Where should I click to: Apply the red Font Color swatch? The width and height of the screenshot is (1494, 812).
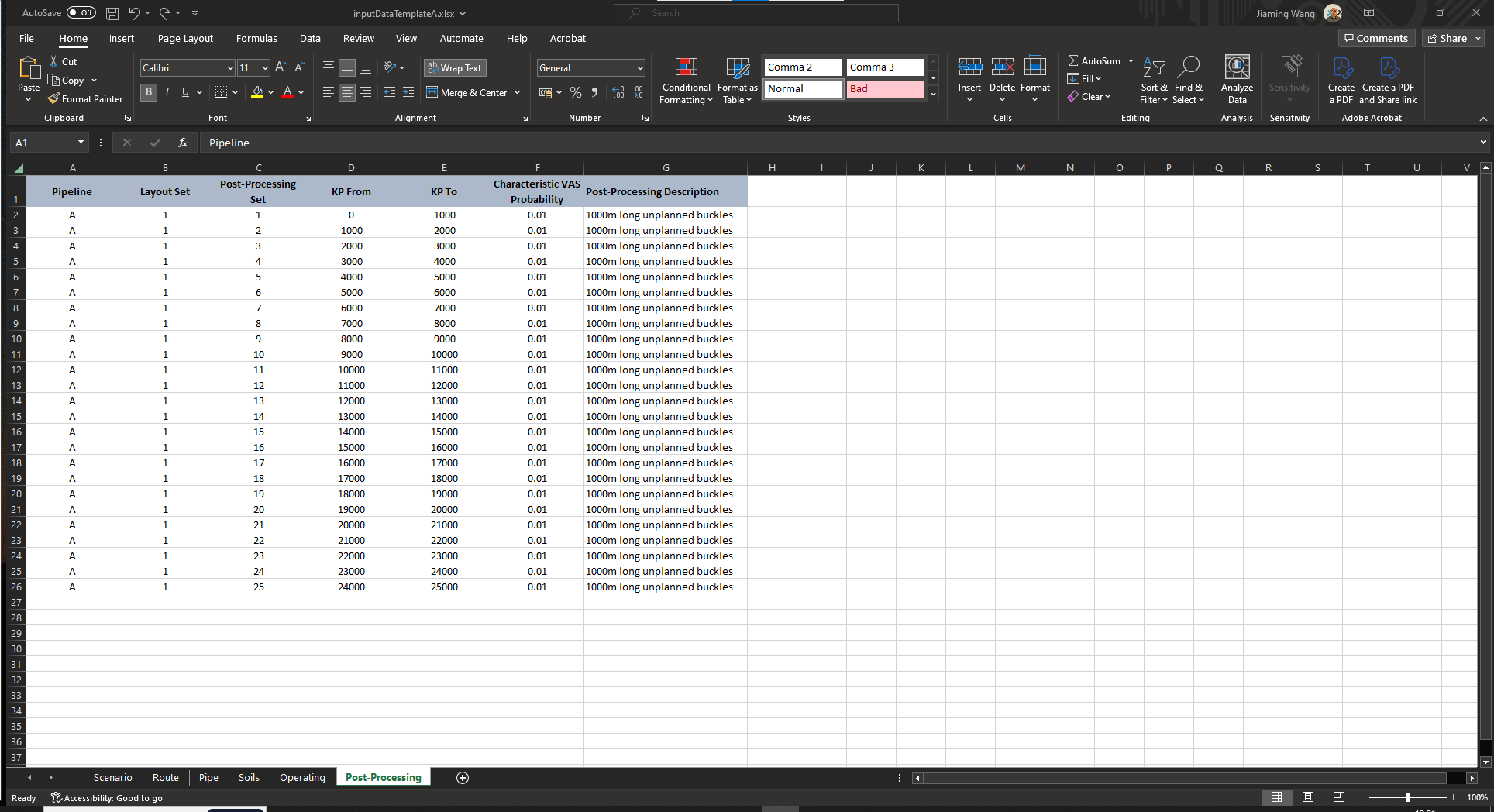tap(287, 92)
